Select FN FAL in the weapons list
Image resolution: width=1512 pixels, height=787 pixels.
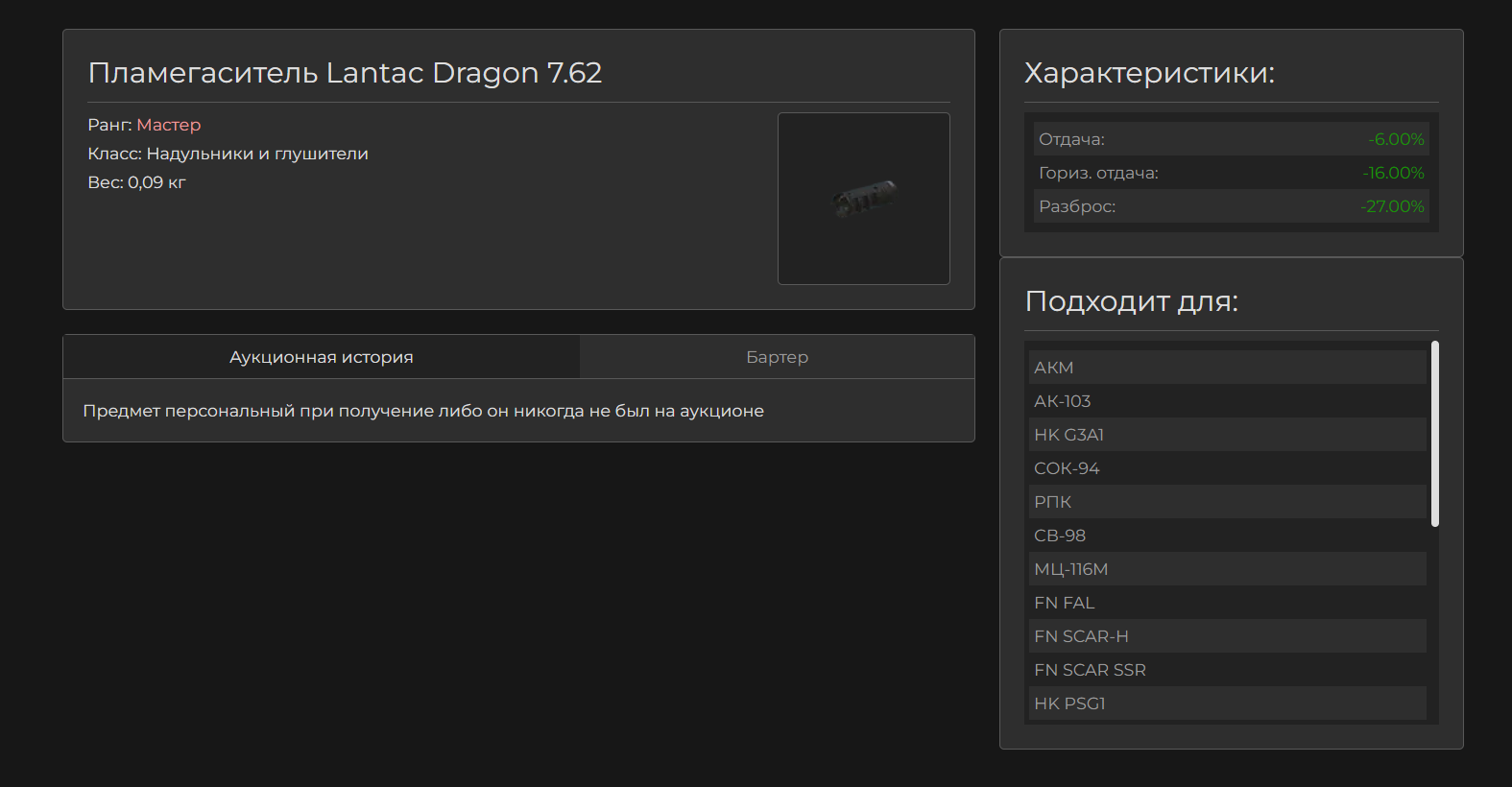pyautogui.click(x=1228, y=603)
